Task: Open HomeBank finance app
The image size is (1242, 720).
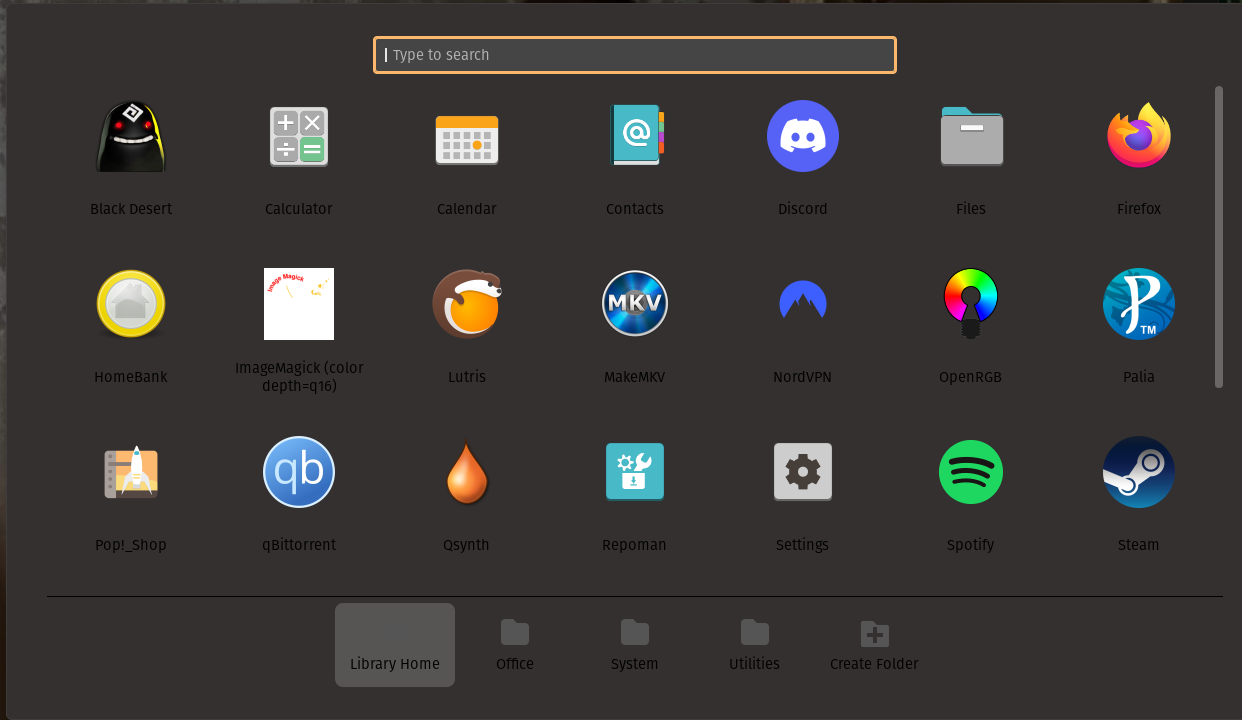Action: pos(131,304)
